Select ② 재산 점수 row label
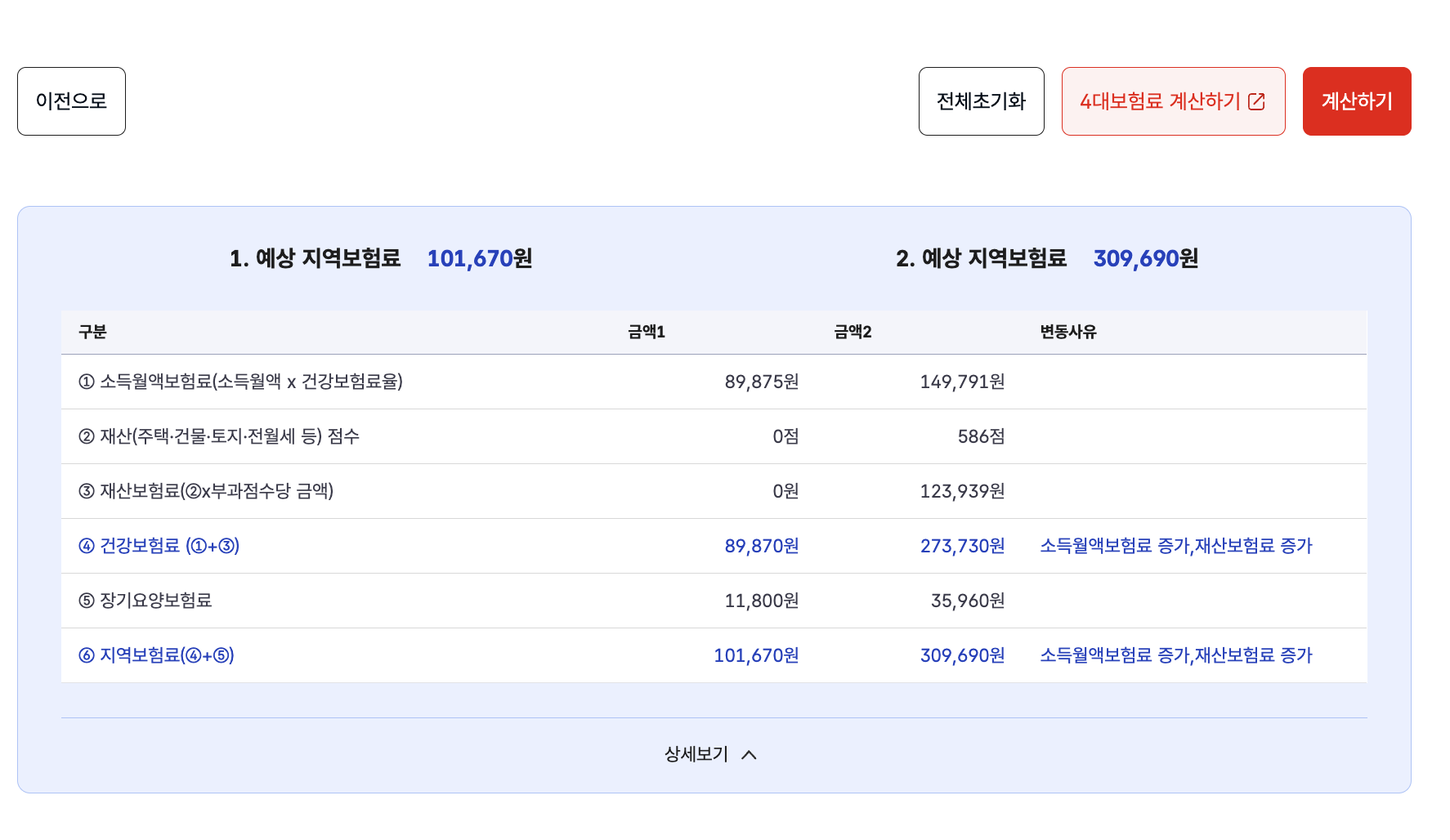This screenshot has height=840, width=1450. [219, 436]
